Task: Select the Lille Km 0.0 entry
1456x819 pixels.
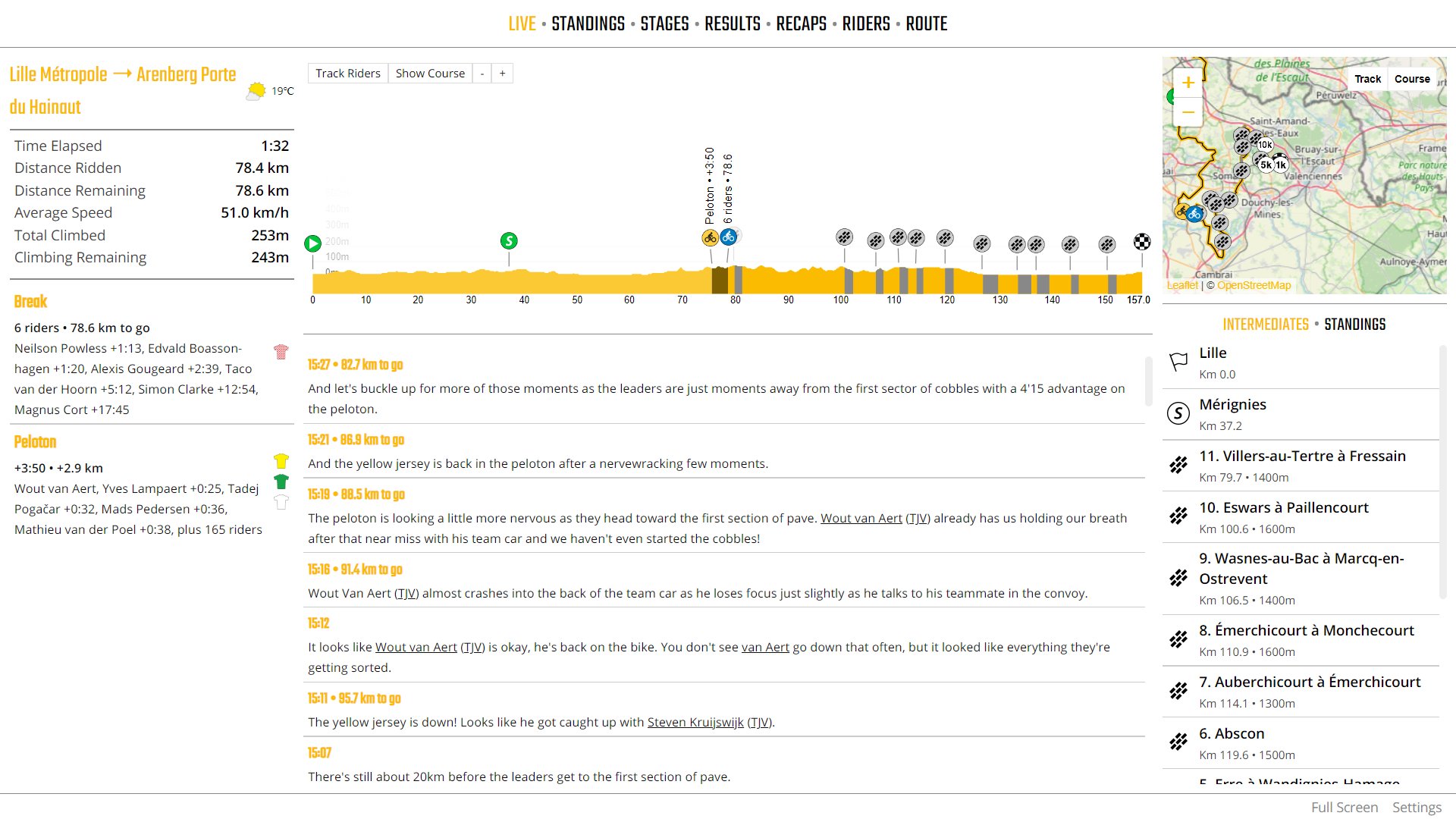Action: [x=1301, y=362]
